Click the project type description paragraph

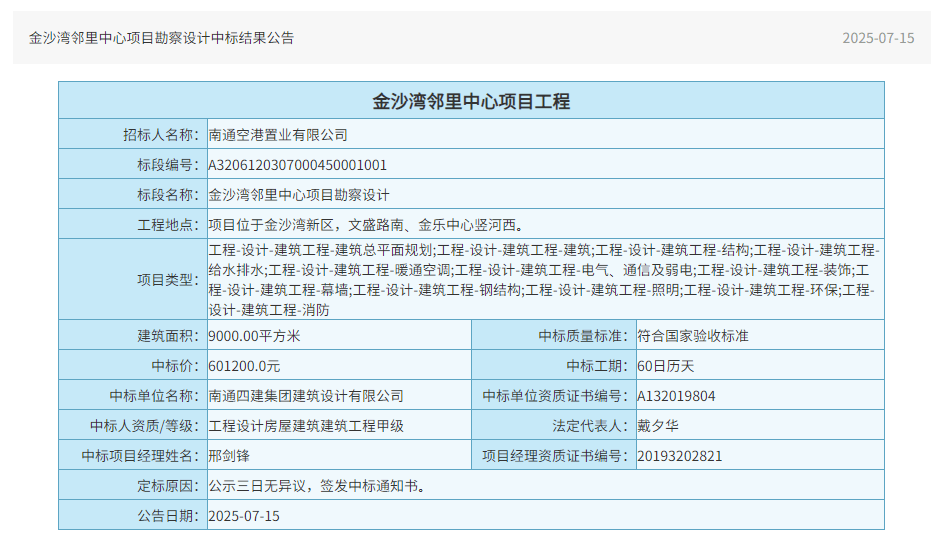[544, 279]
